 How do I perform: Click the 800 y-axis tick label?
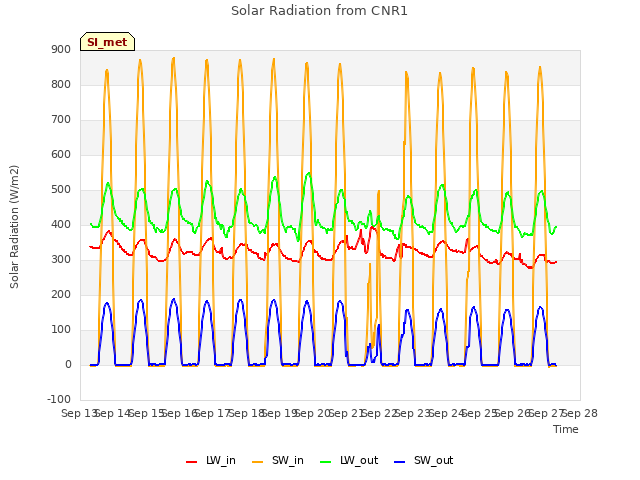pyautogui.click(x=61, y=84)
